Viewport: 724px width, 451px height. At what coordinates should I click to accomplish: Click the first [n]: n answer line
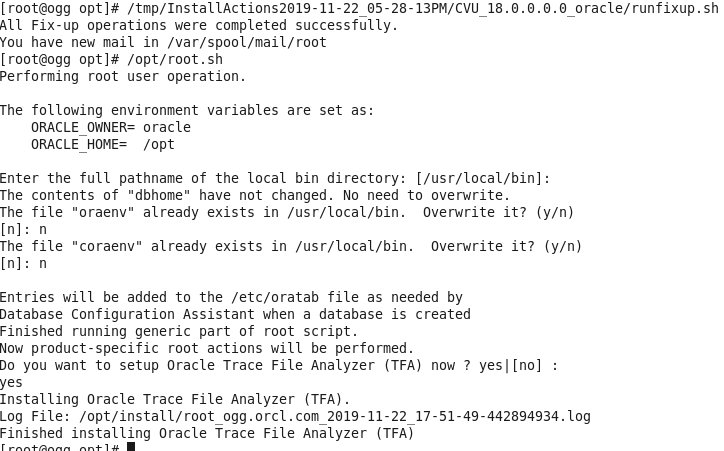click(x=24, y=229)
